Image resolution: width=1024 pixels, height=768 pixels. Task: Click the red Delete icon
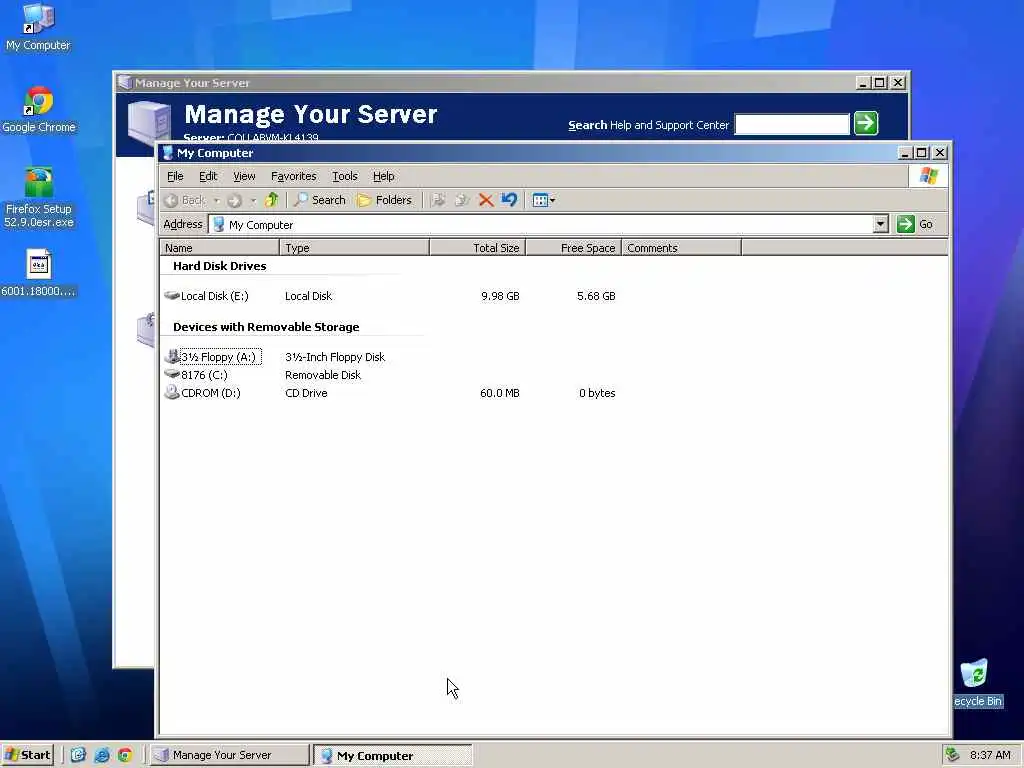pos(485,200)
